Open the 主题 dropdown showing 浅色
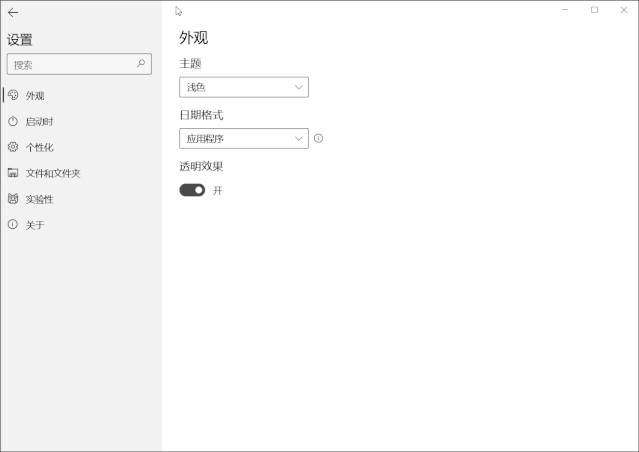The height and width of the screenshot is (452, 639). (244, 87)
